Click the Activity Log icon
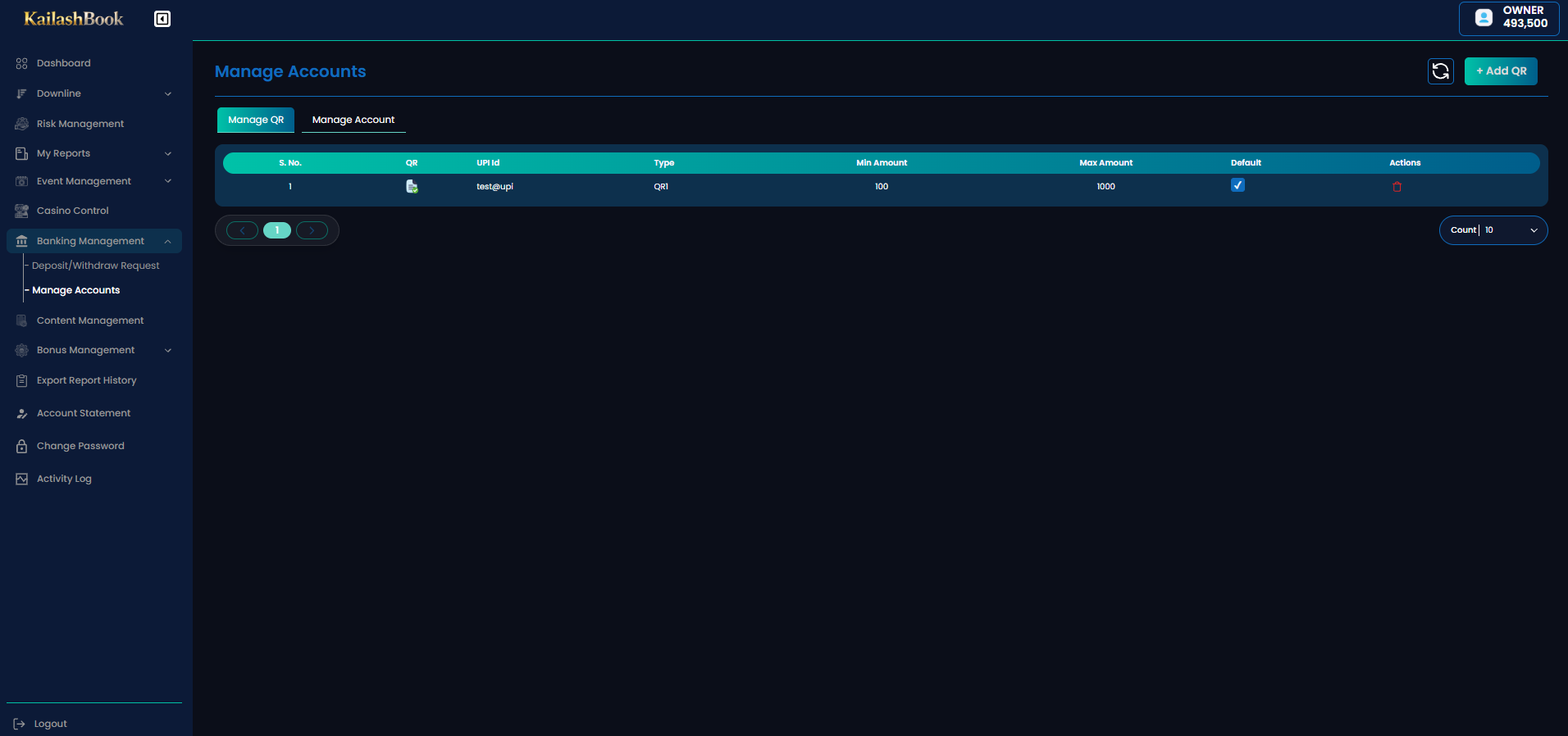Image resolution: width=1568 pixels, height=736 pixels. [22, 479]
